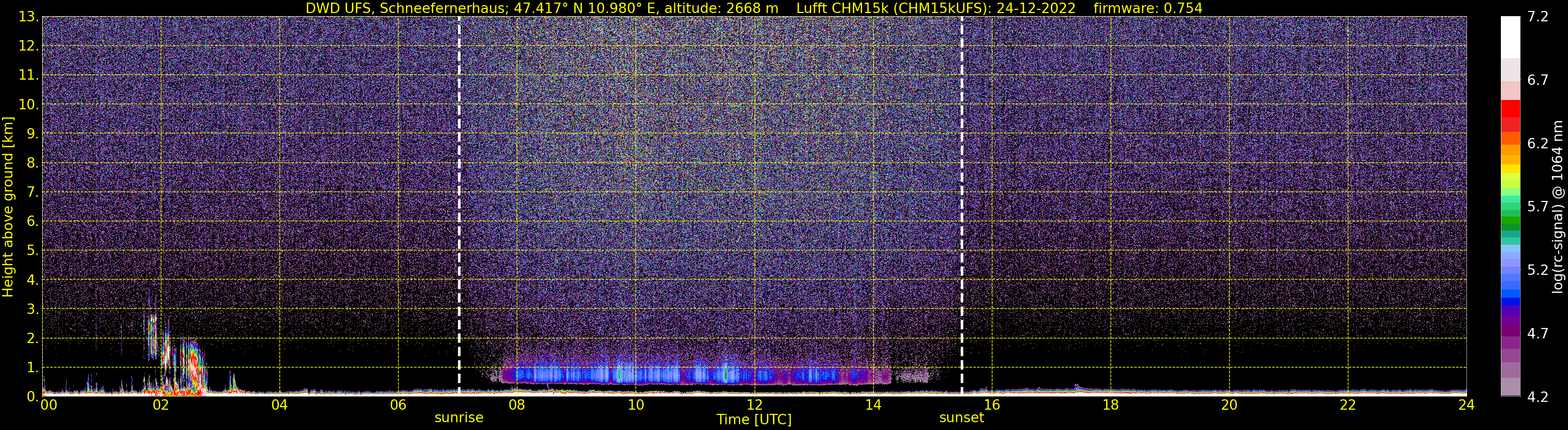Click the time axis tick label 16
This screenshot has width=1568, height=430.
pyautogui.click(x=991, y=405)
